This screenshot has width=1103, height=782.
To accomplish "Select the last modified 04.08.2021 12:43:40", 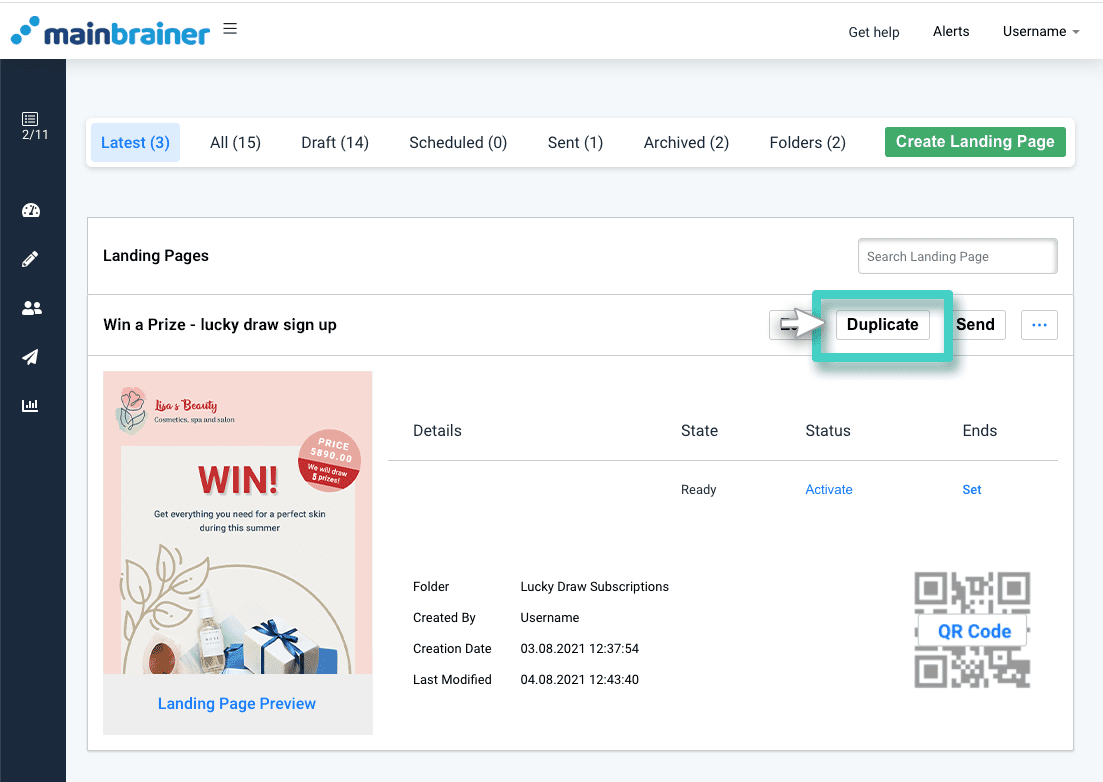I will coord(580,679).
